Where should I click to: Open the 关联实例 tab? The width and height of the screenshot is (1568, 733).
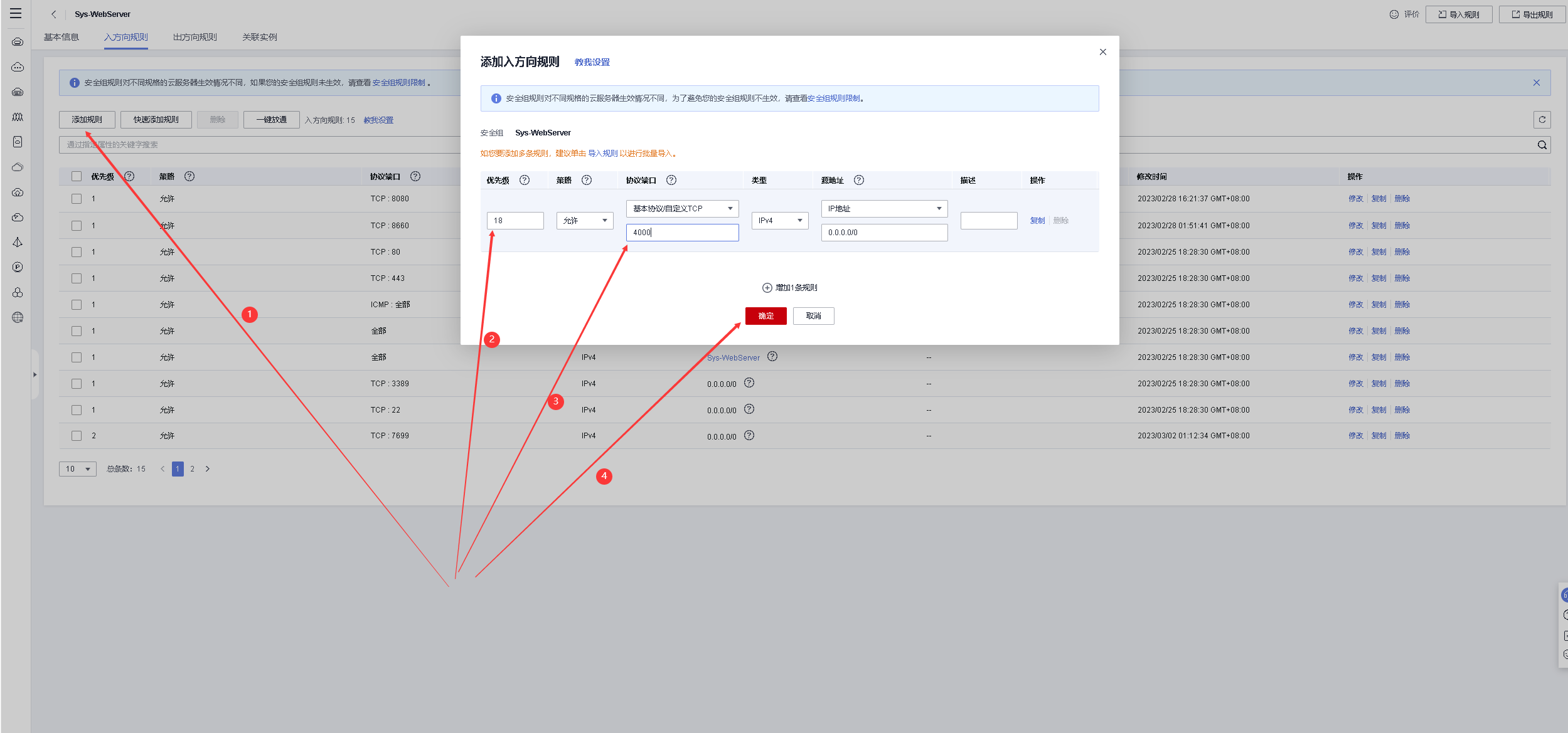pyautogui.click(x=259, y=37)
